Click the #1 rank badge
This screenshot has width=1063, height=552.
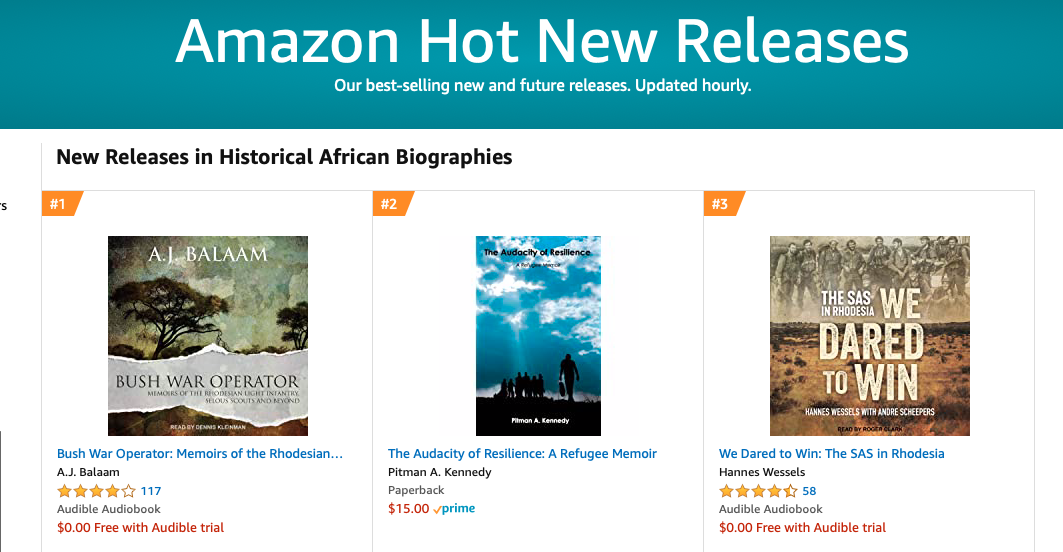click(58, 204)
